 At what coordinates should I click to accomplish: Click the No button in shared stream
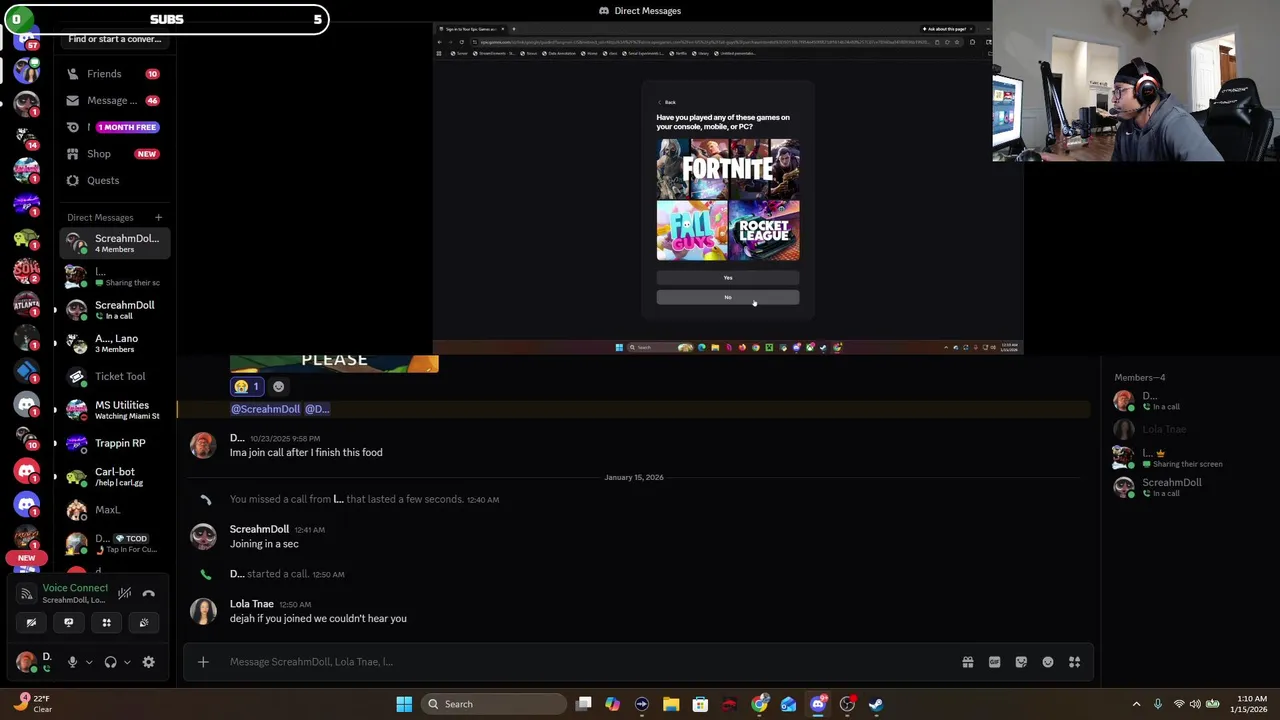click(728, 297)
